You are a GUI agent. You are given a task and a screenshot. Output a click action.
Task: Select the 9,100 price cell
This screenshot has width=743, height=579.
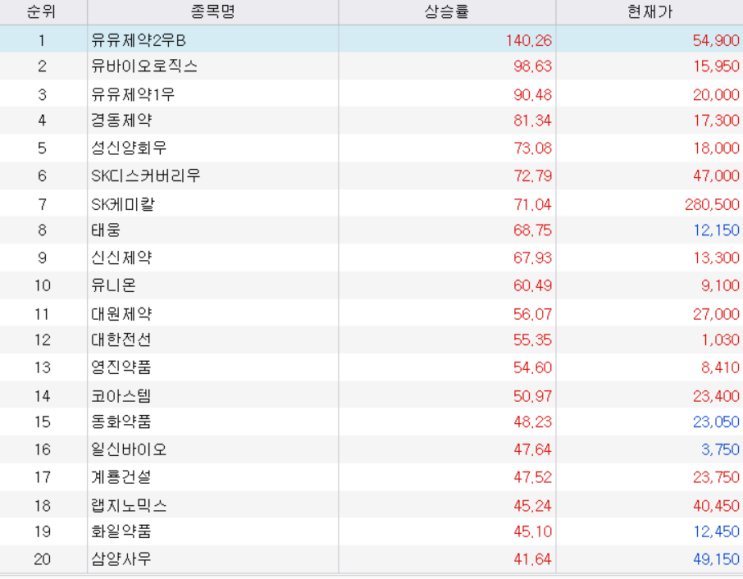coord(720,285)
